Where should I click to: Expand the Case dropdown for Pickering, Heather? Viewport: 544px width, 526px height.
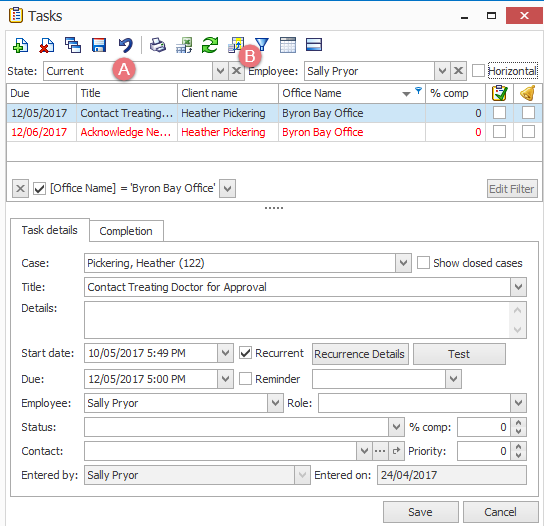coord(403,263)
